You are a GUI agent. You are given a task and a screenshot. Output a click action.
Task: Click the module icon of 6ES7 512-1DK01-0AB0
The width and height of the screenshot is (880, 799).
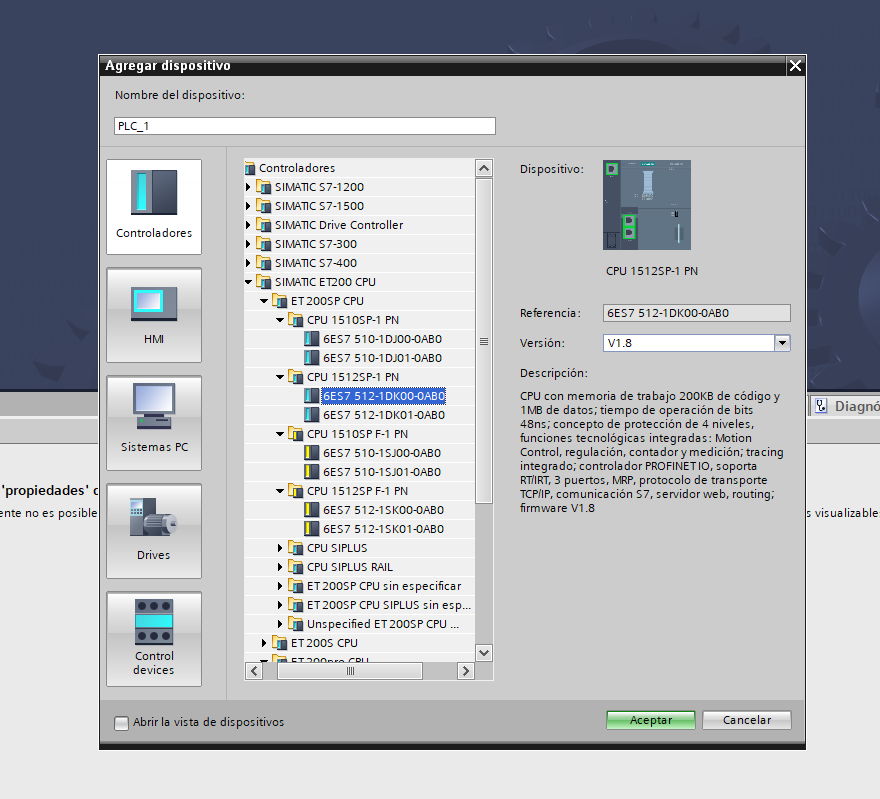click(311, 415)
